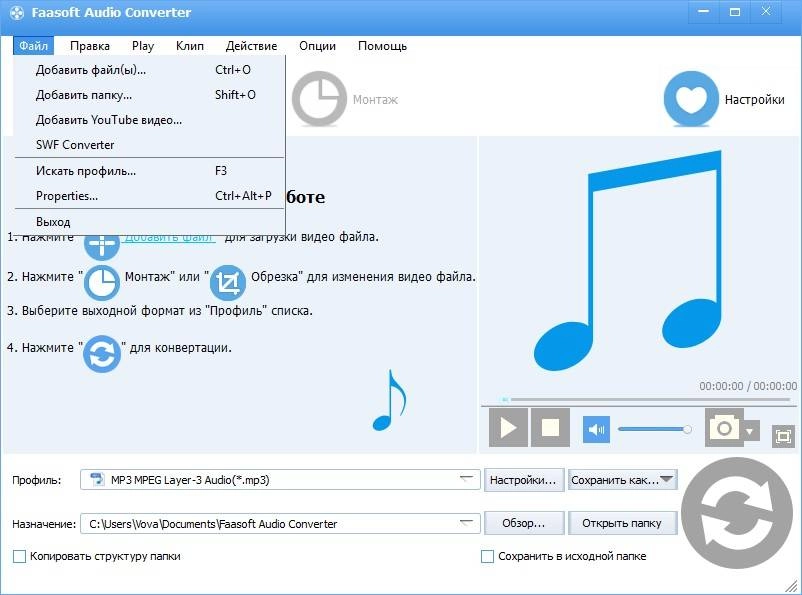Click the Обрезка crop icon in instructions

[x=228, y=282]
